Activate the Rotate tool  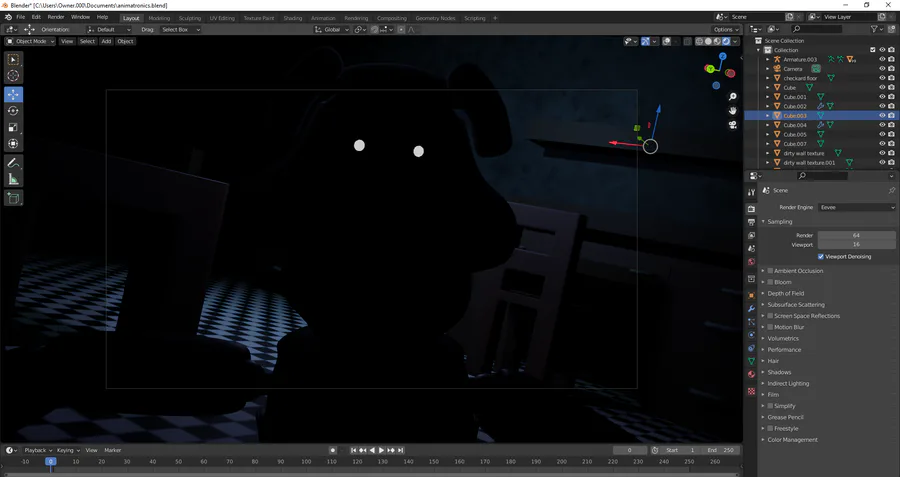14,111
